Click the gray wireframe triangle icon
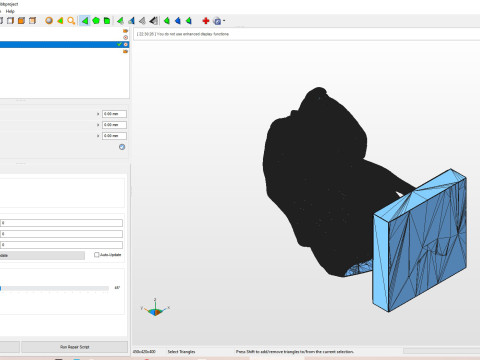The height and width of the screenshot is (360, 480). (x=142, y=21)
